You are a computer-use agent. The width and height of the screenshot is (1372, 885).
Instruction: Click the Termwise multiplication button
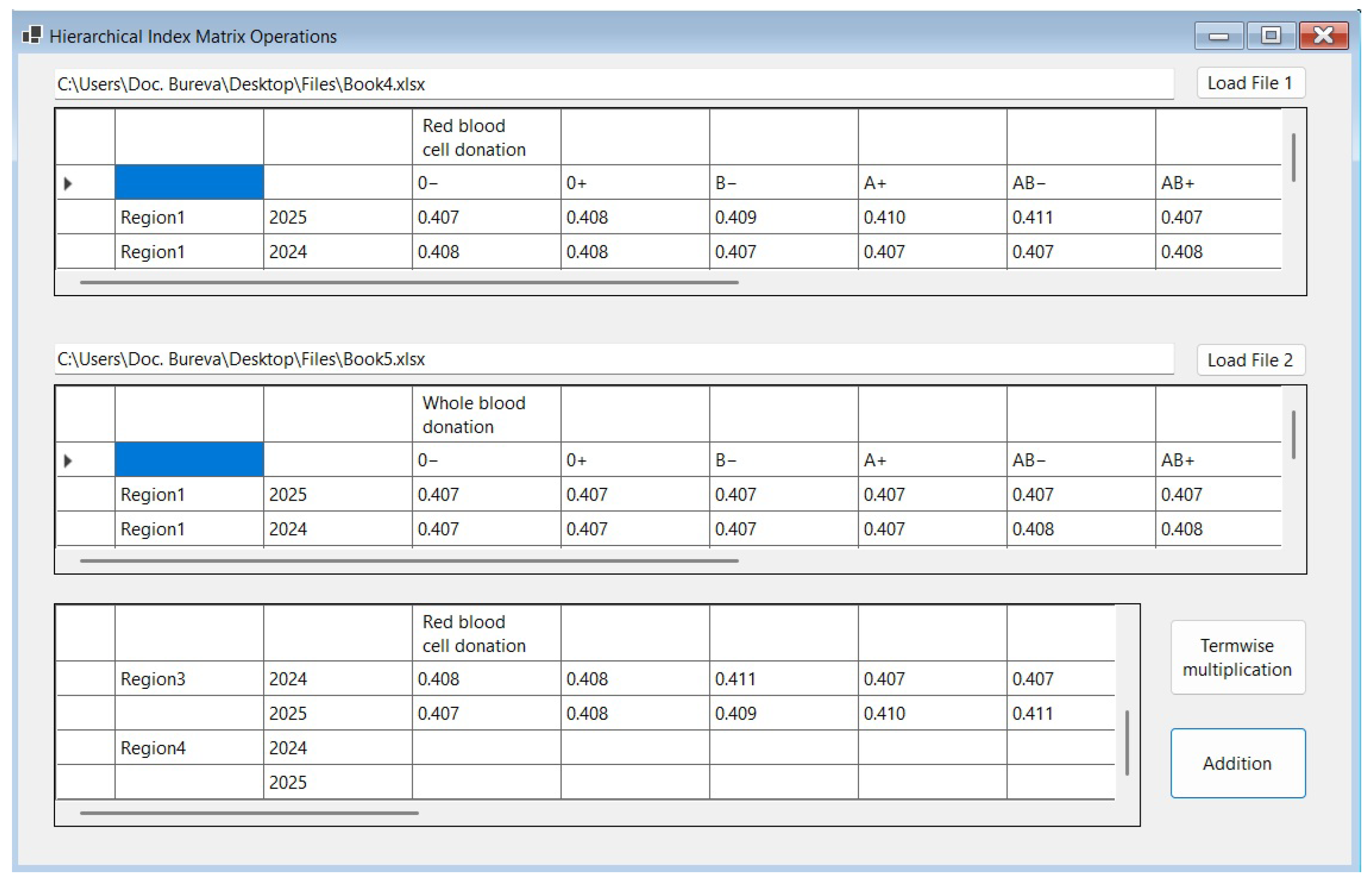tap(1237, 657)
